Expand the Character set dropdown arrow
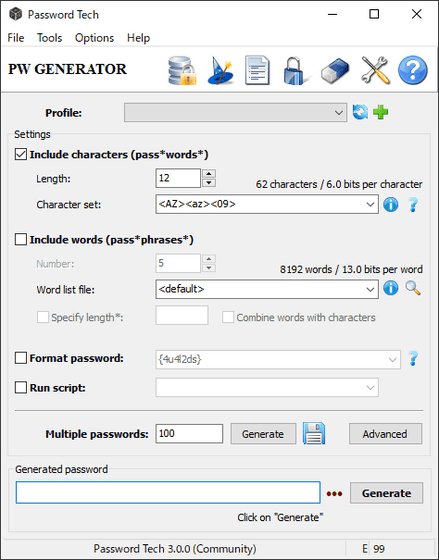Image resolution: width=439 pixels, height=560 pixels. [370, 204]
